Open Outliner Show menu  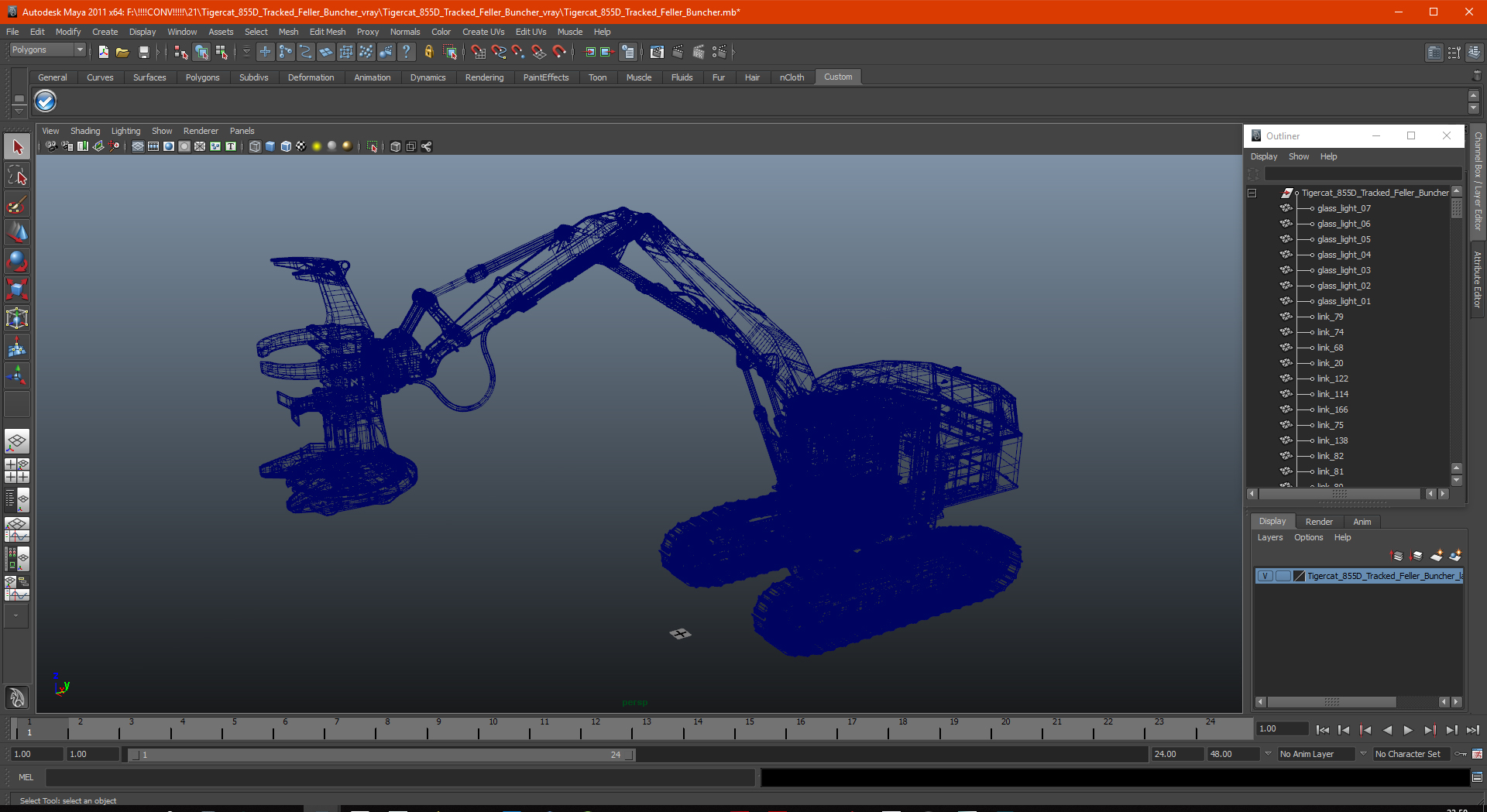click(1299, 156)
